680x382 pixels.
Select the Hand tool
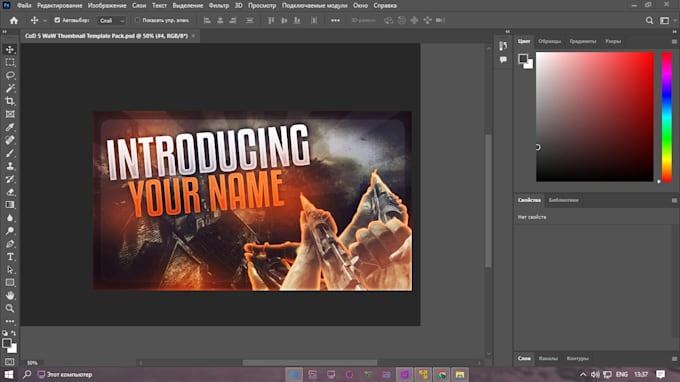10,296
